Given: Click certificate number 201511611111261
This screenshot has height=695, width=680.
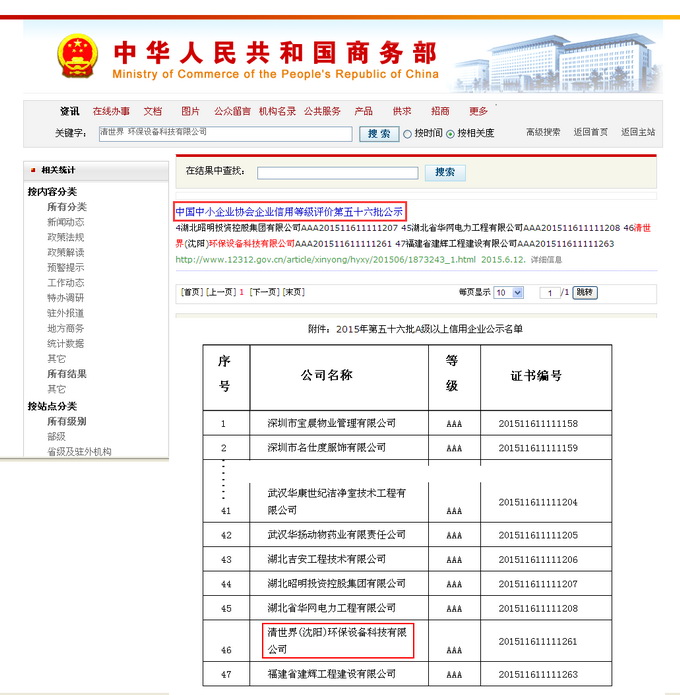Looking at the screenshot, I should (538, 641).
